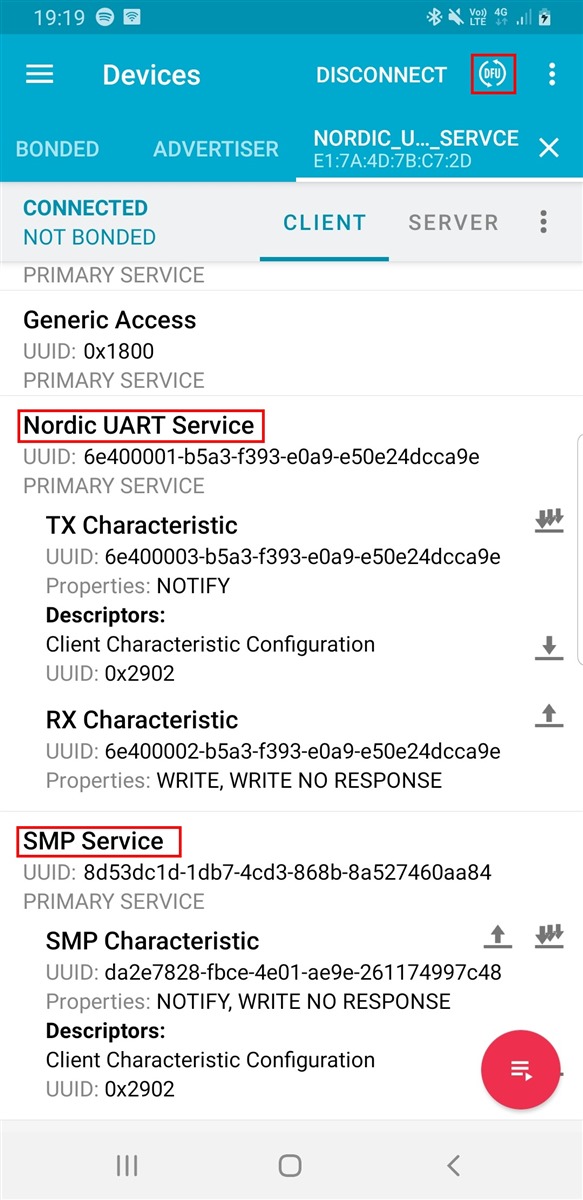The height and width of the screenshot is (1200, 583).
Task: Enable notifications on TX Characteristic
Action: click(x=549, y=521)
